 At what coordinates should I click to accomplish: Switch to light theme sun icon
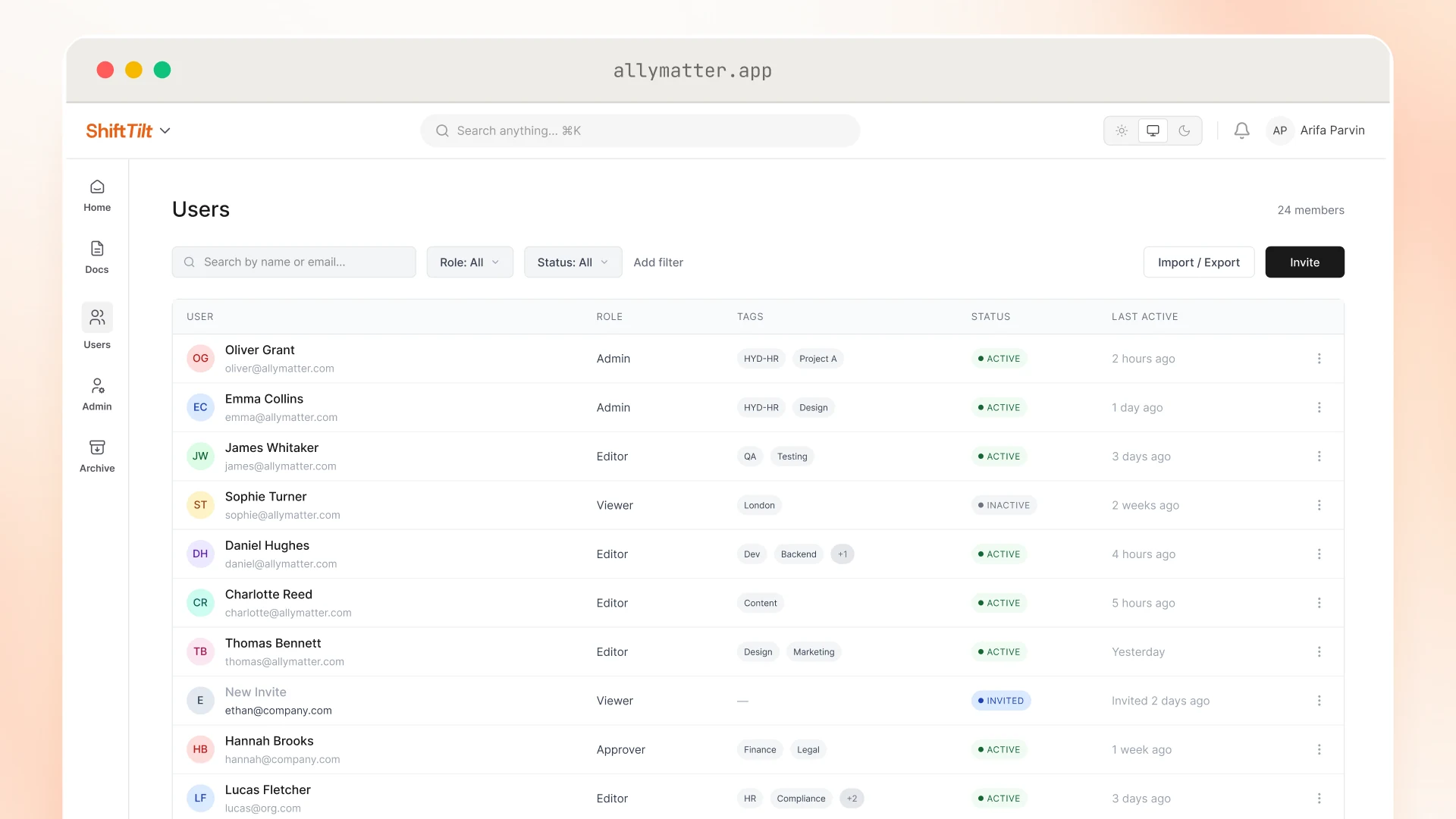[x=1122, y=130]
